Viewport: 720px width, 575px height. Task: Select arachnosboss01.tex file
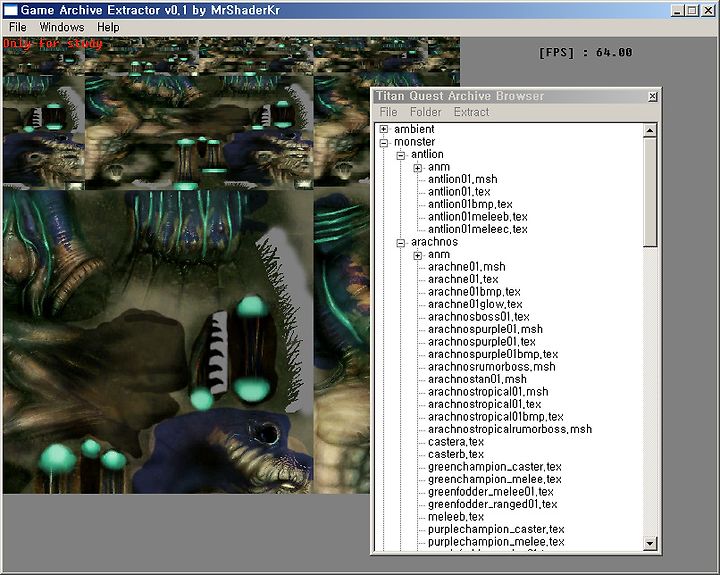tap(478, 316)
